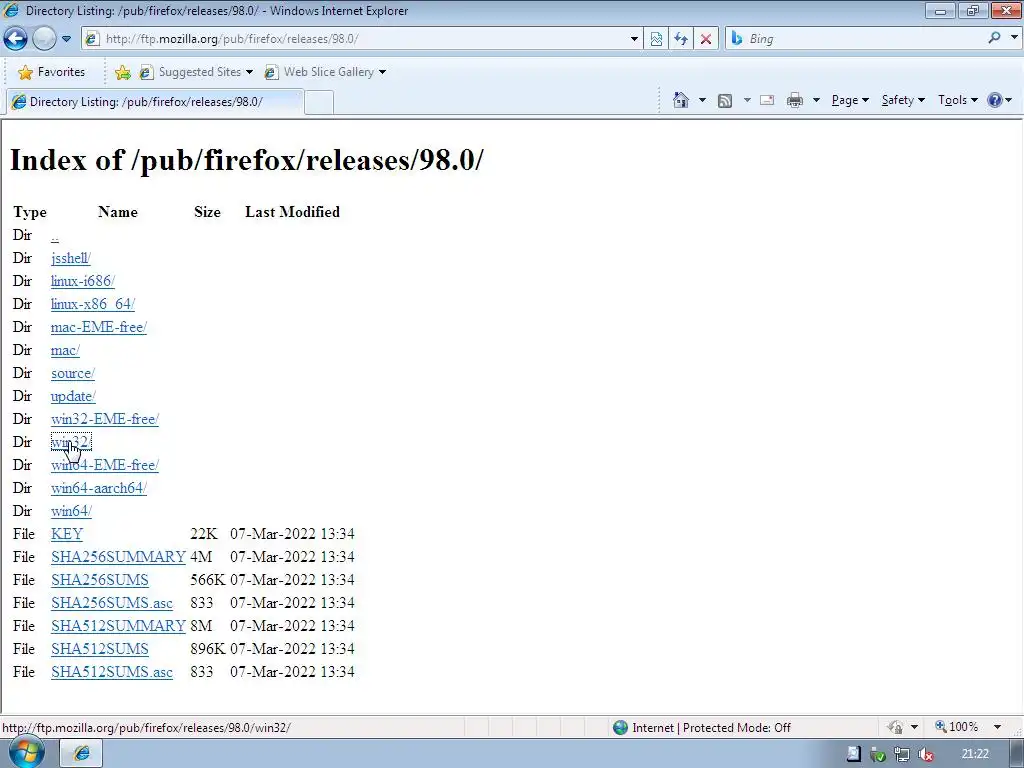The height and width of the screenshot is (768, 1024).
Task: Click the privacy report status bar icon
Action: point(895,727)
